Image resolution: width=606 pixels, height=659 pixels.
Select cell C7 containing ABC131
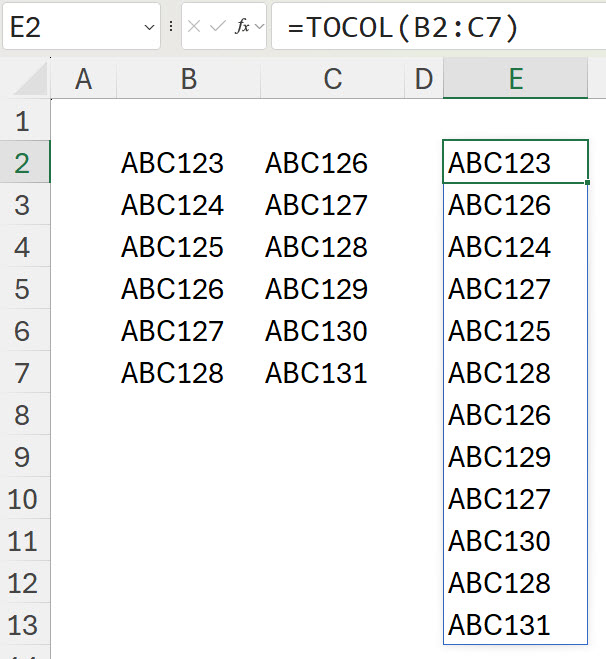pos(317,373)
